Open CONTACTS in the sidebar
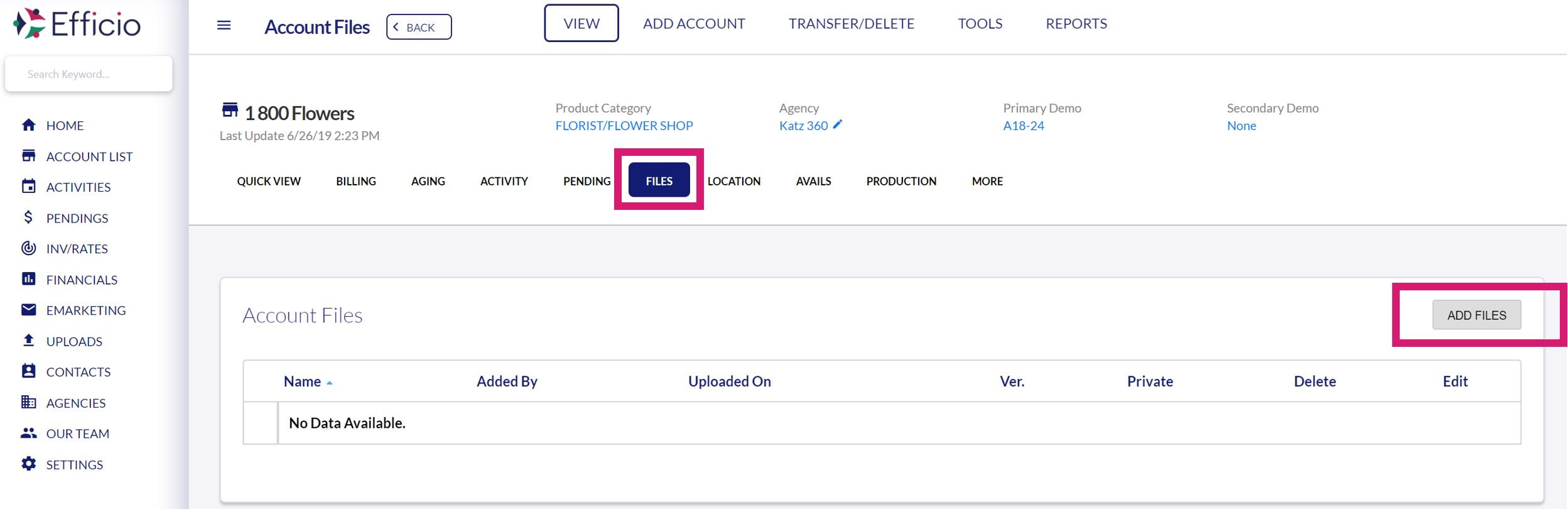The image size is (1568, 509). pyautogui.click(x=78, y=371)
